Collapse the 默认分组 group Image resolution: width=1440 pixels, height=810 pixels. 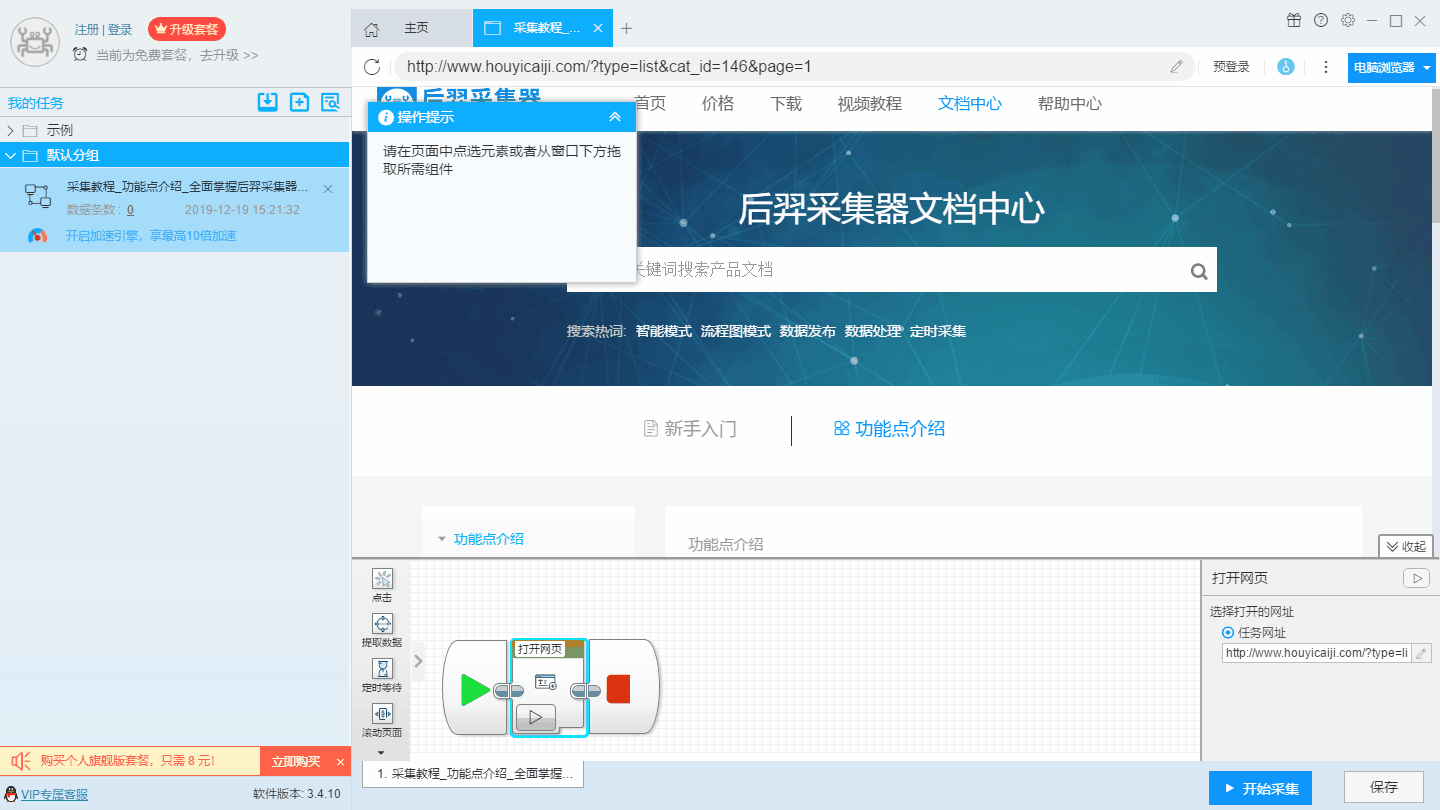(11, 155)
